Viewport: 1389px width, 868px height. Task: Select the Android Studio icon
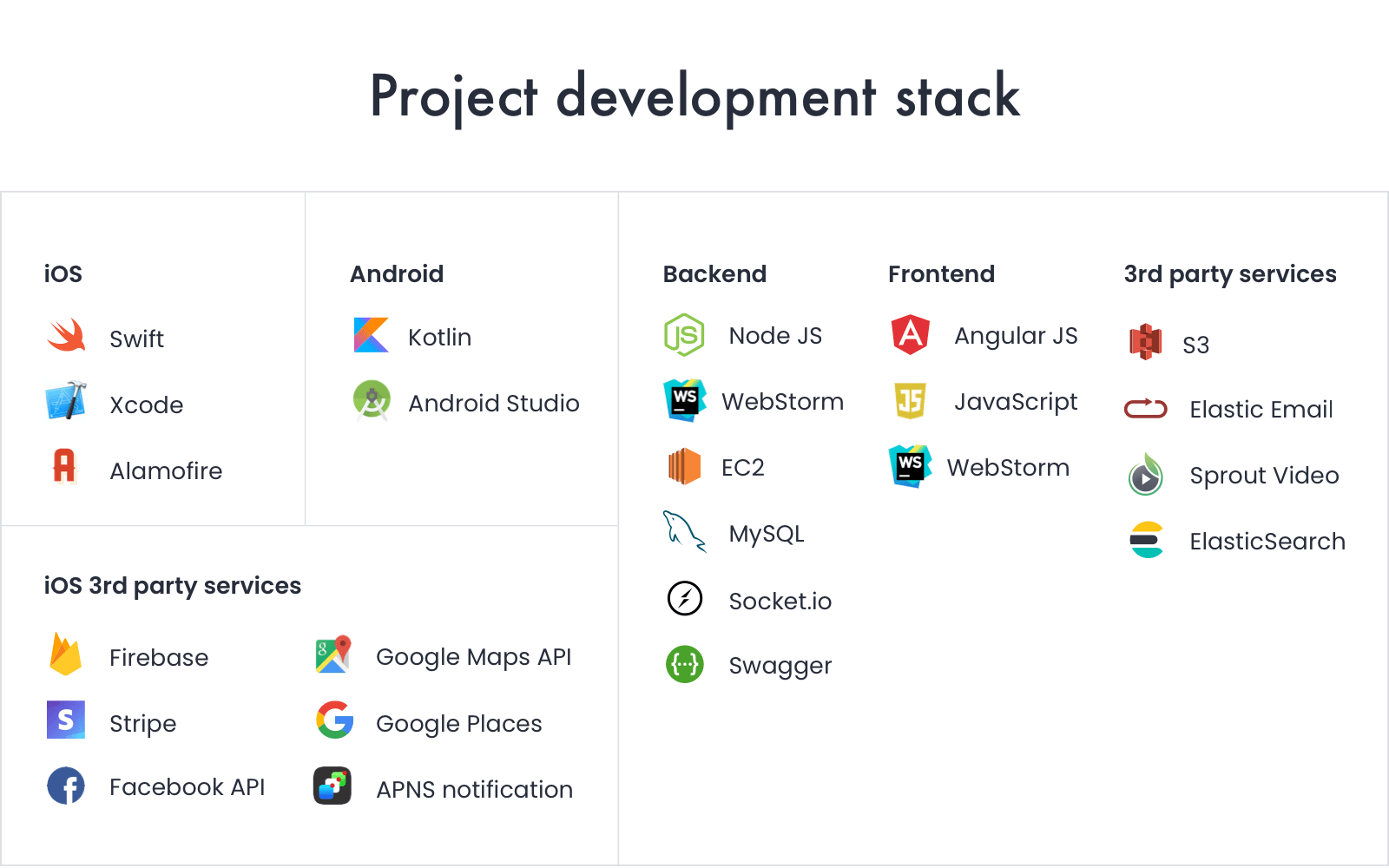pyautogui.click(x=372, y=400)
